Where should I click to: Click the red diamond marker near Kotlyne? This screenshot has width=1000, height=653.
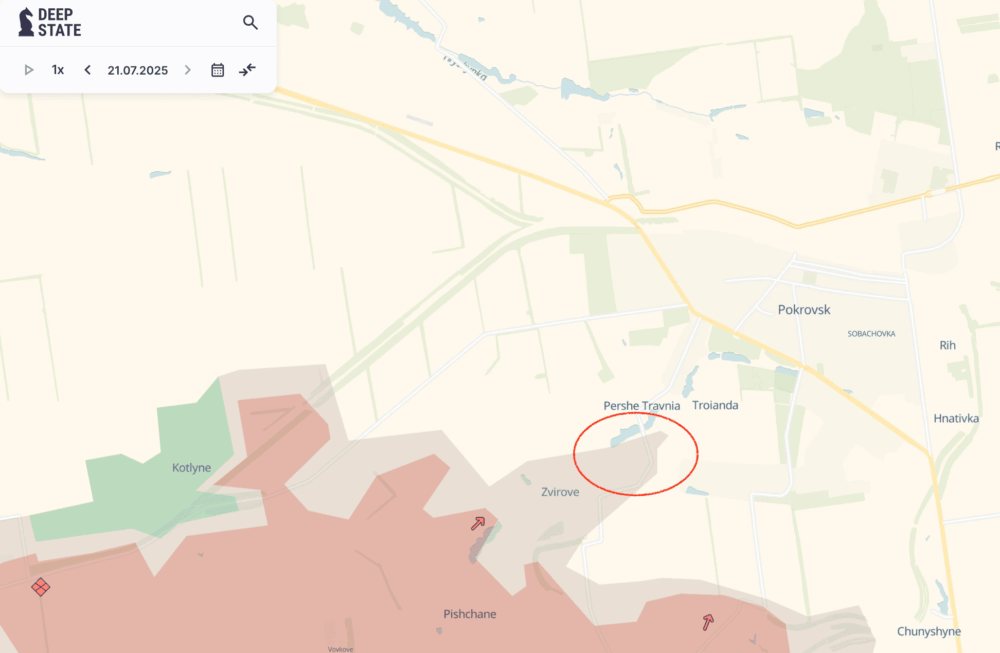(x=40, y=587)
